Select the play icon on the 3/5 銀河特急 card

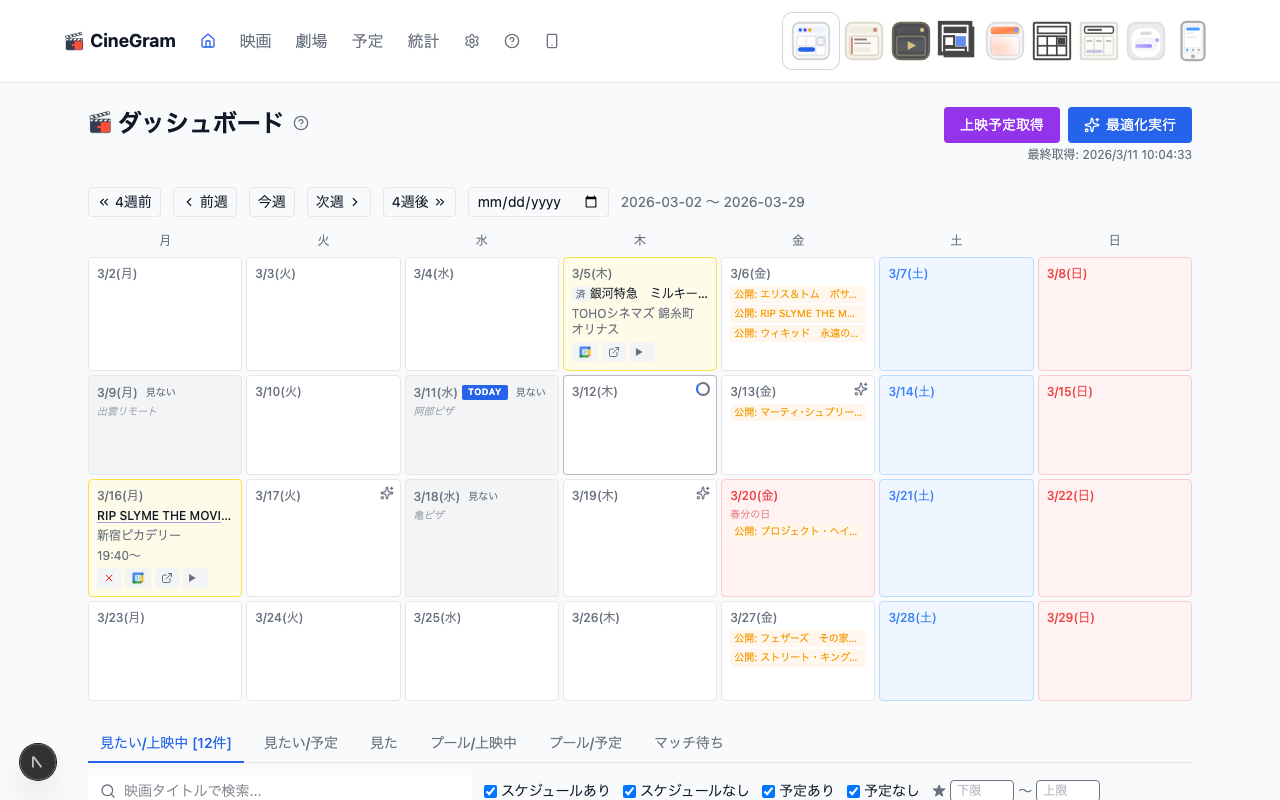(x=639, y=352)
